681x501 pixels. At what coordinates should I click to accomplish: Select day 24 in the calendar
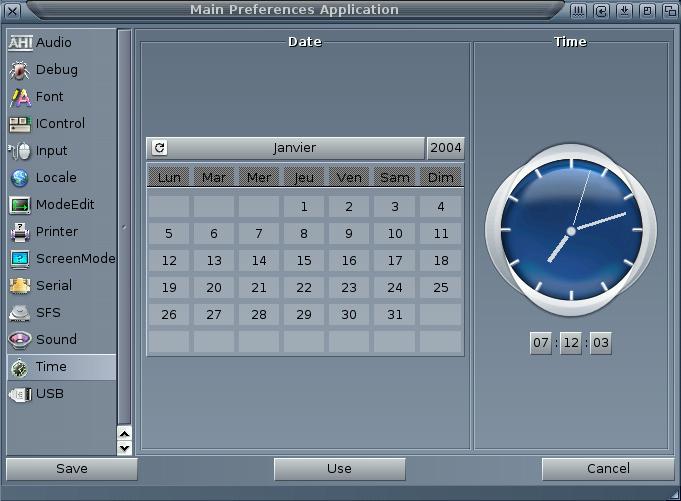pos(394,287)
